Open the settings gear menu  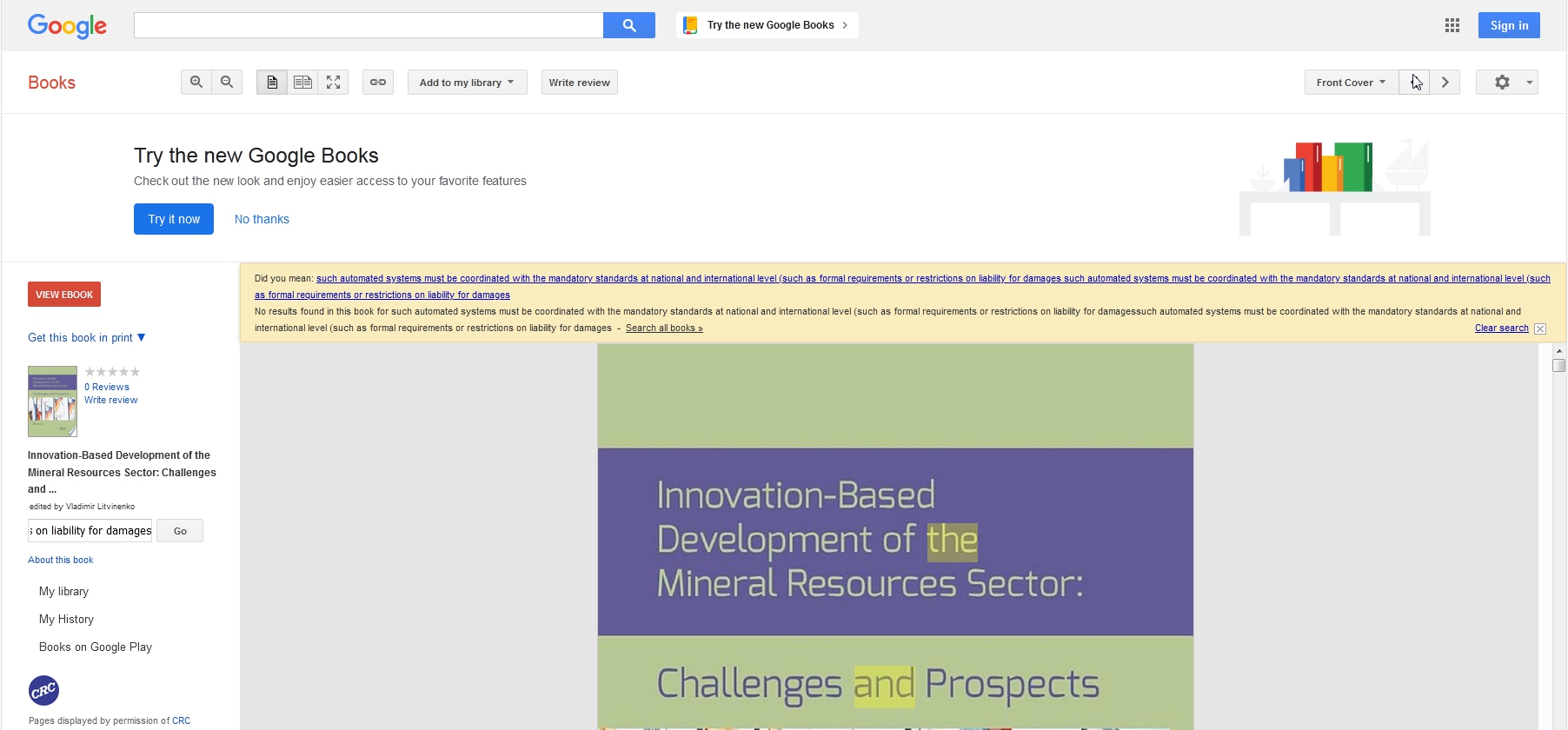point(1507,82)
